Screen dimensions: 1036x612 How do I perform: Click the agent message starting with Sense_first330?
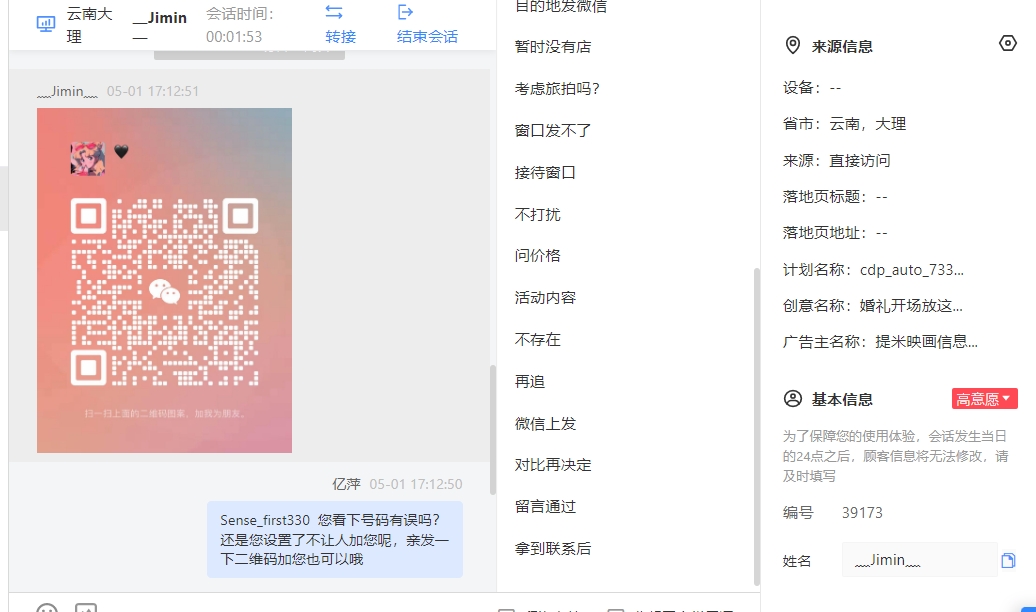335,539
